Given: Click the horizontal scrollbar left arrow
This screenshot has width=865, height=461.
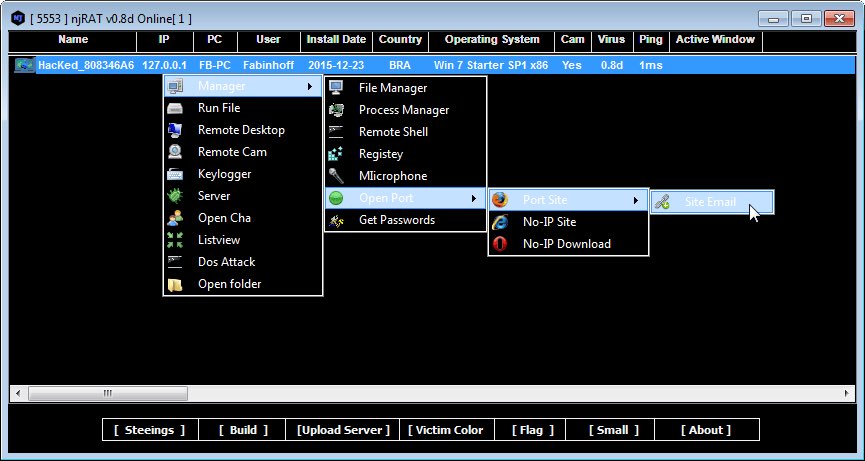Looking at the screenshot, I should [18, 394].
